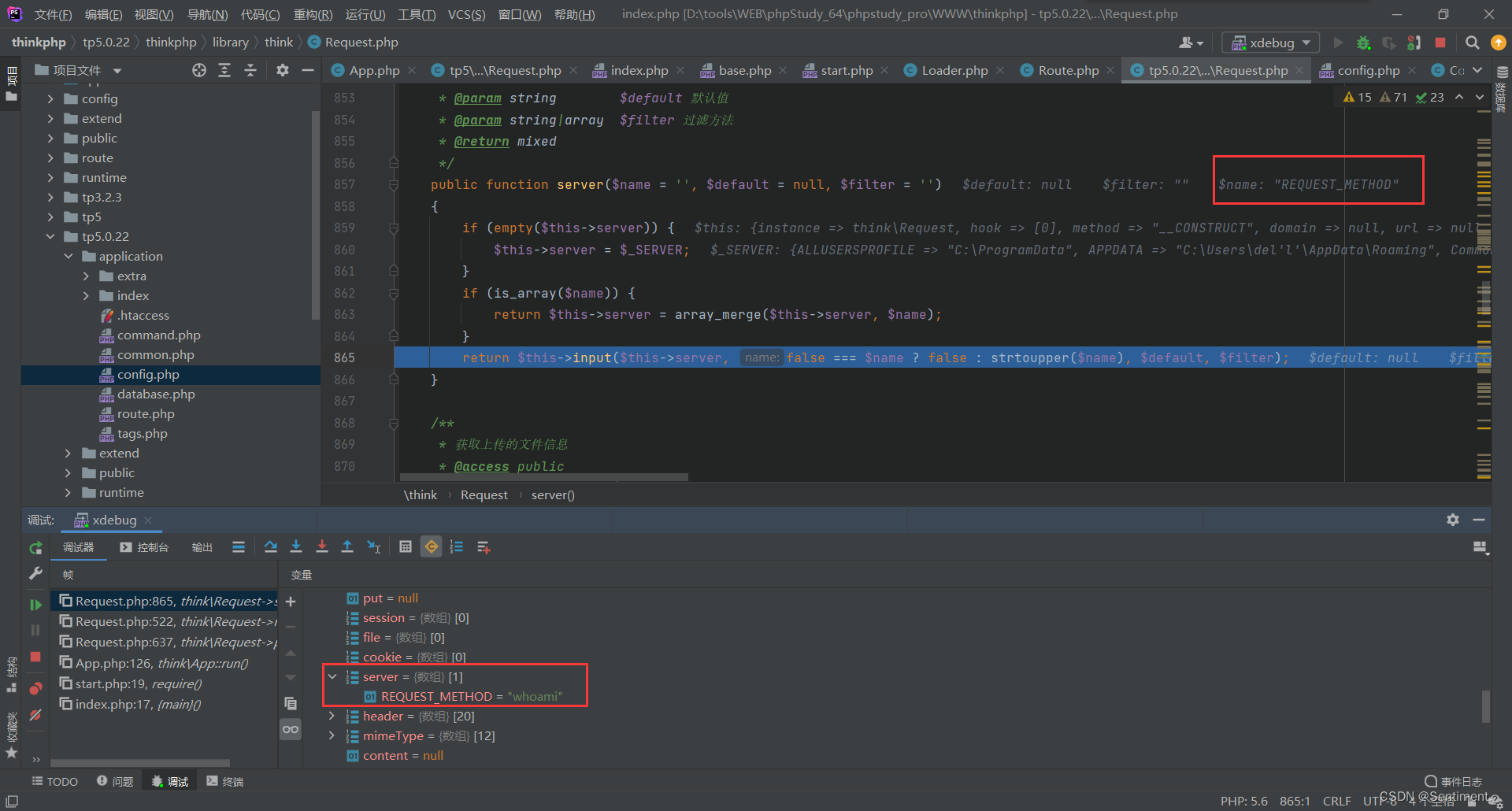Open project panel gear options
1512x811 pixels.
(283, 70)
